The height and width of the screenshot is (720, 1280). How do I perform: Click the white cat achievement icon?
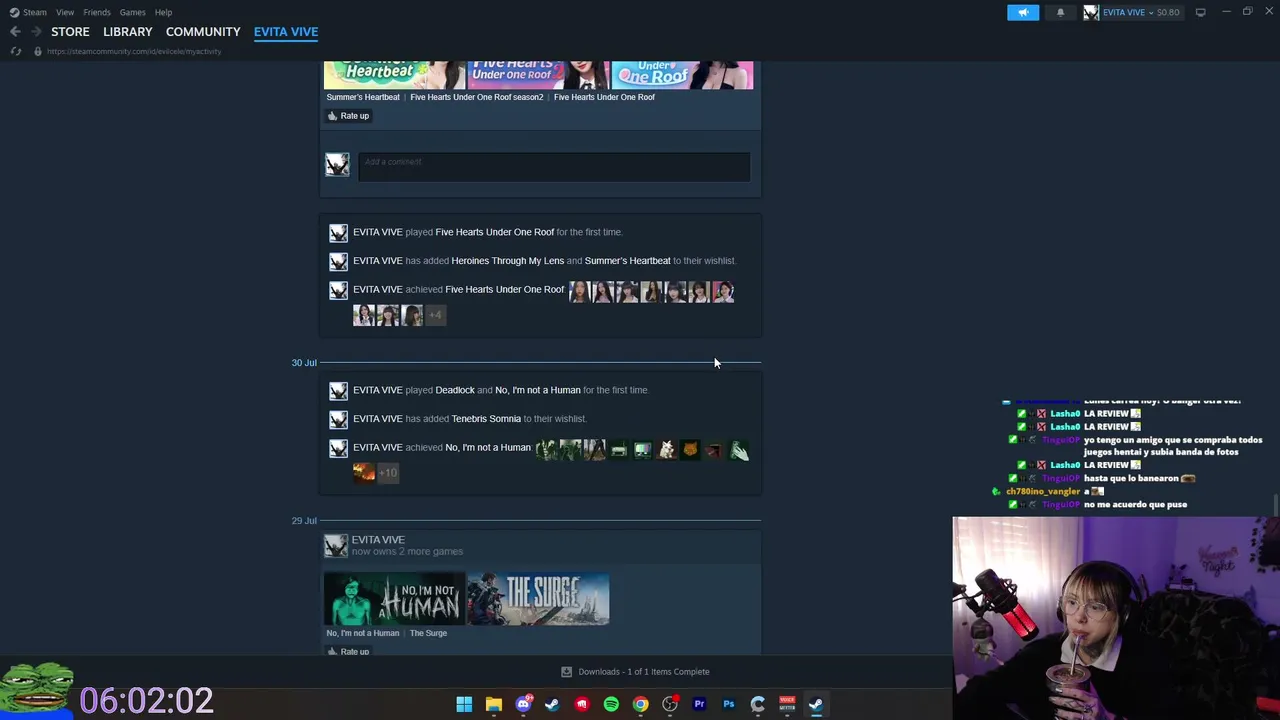(x=666, y=450)
